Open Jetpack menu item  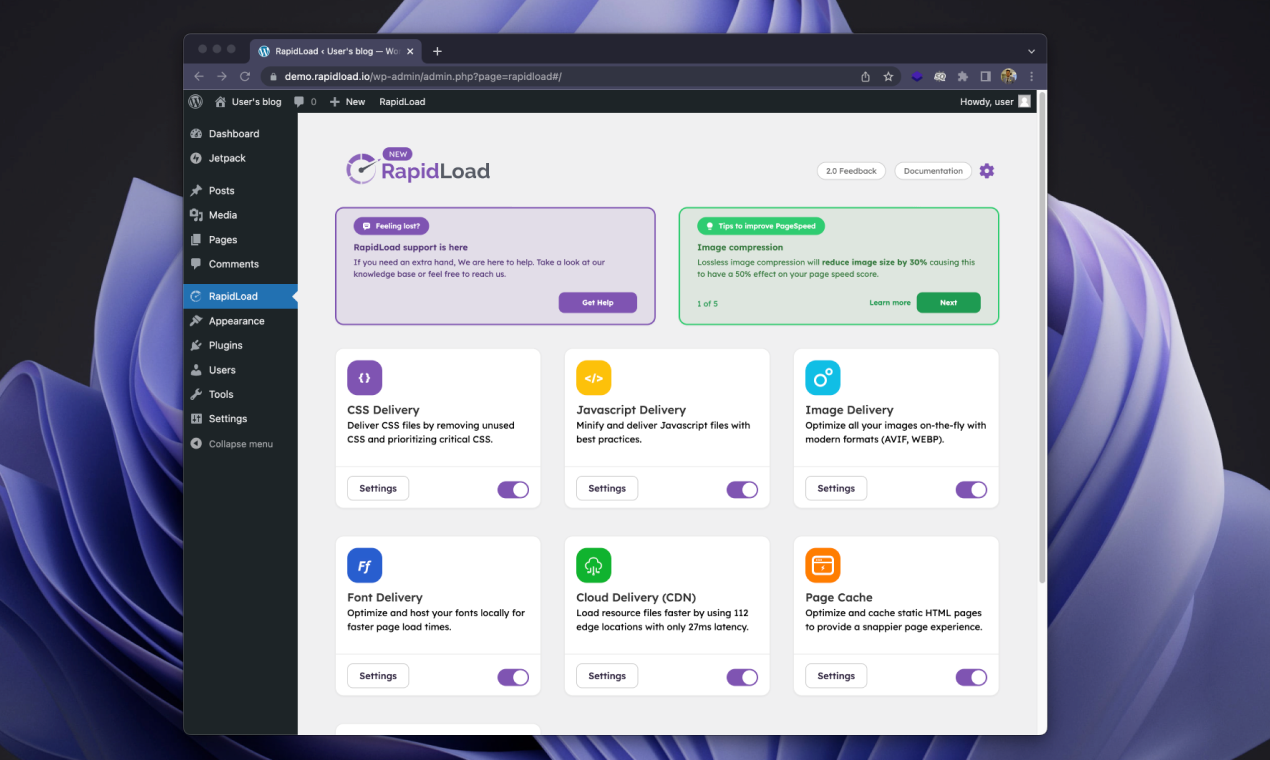pyautogui.click(x=240, y=158)
